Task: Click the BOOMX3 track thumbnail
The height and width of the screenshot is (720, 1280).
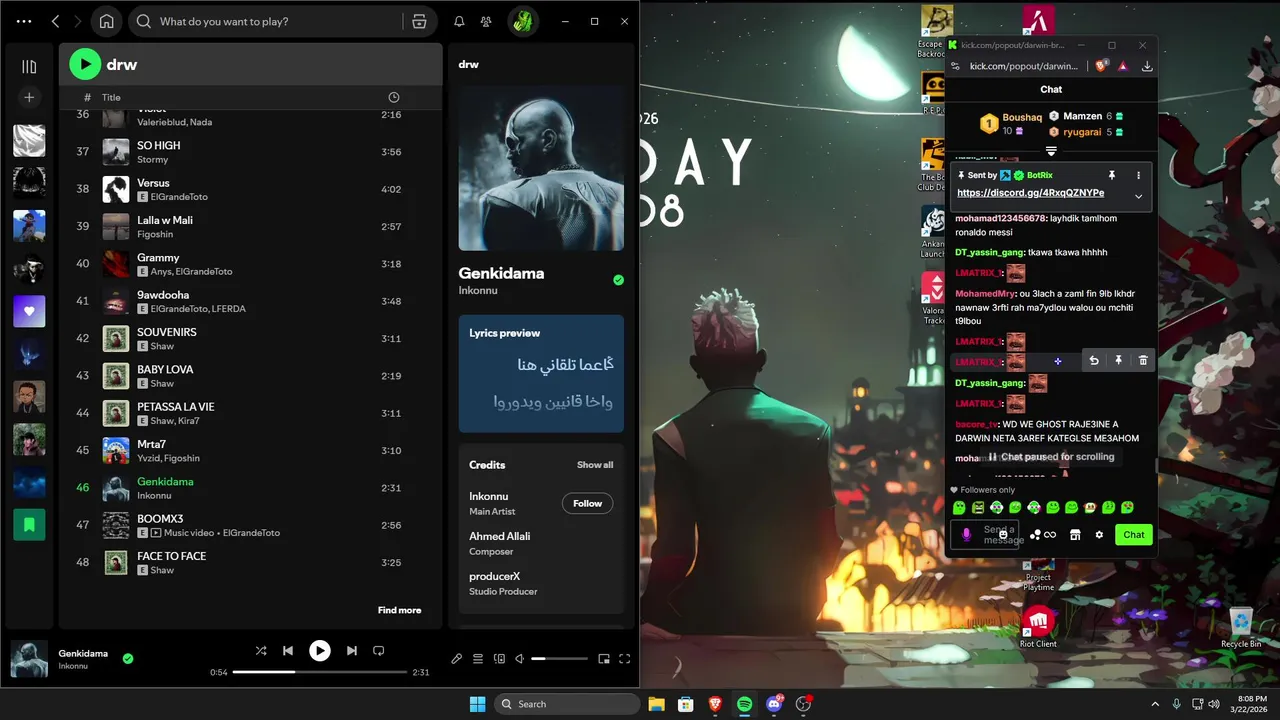Action: [115, 525]
